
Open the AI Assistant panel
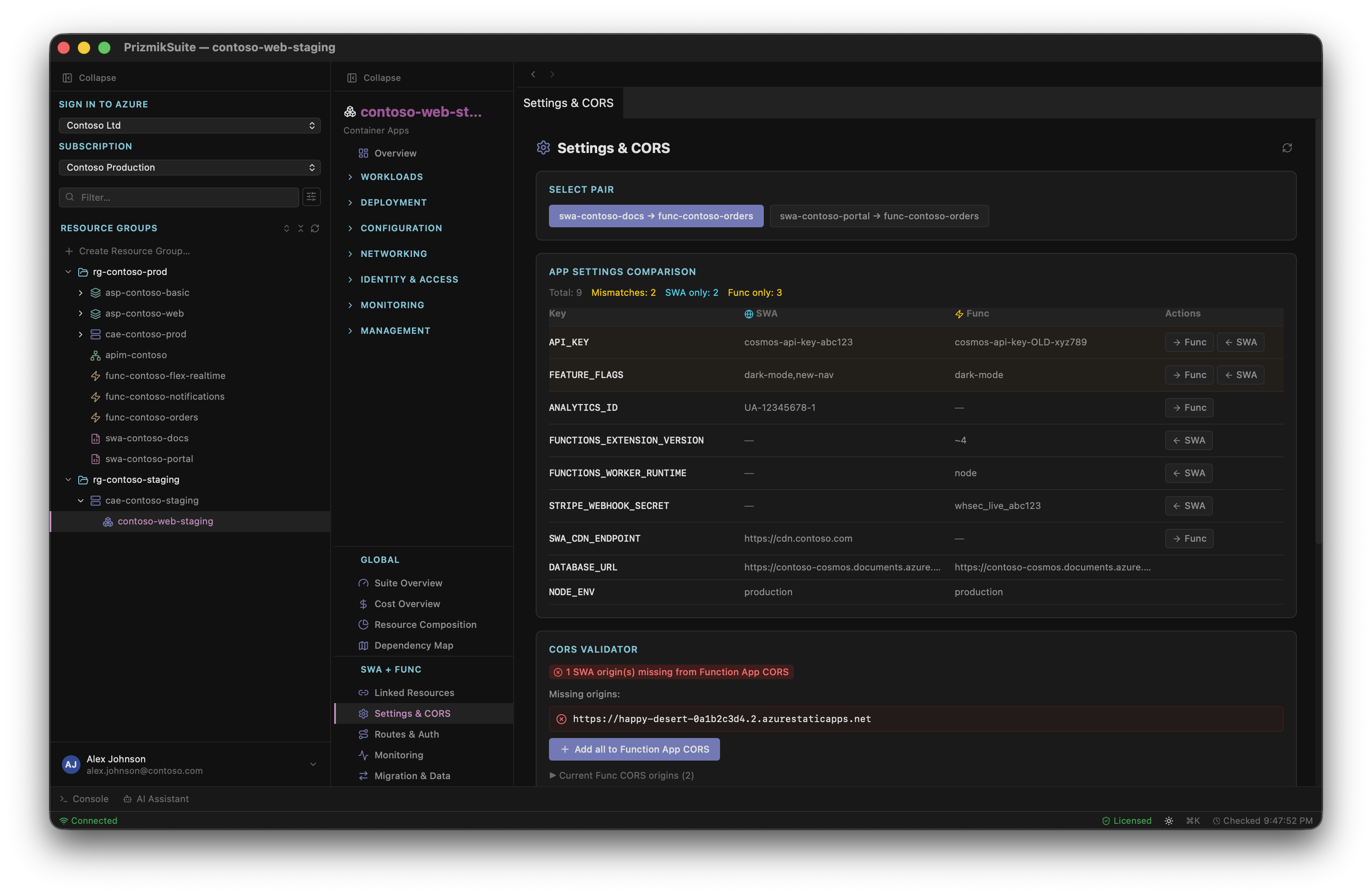(156, 799)
